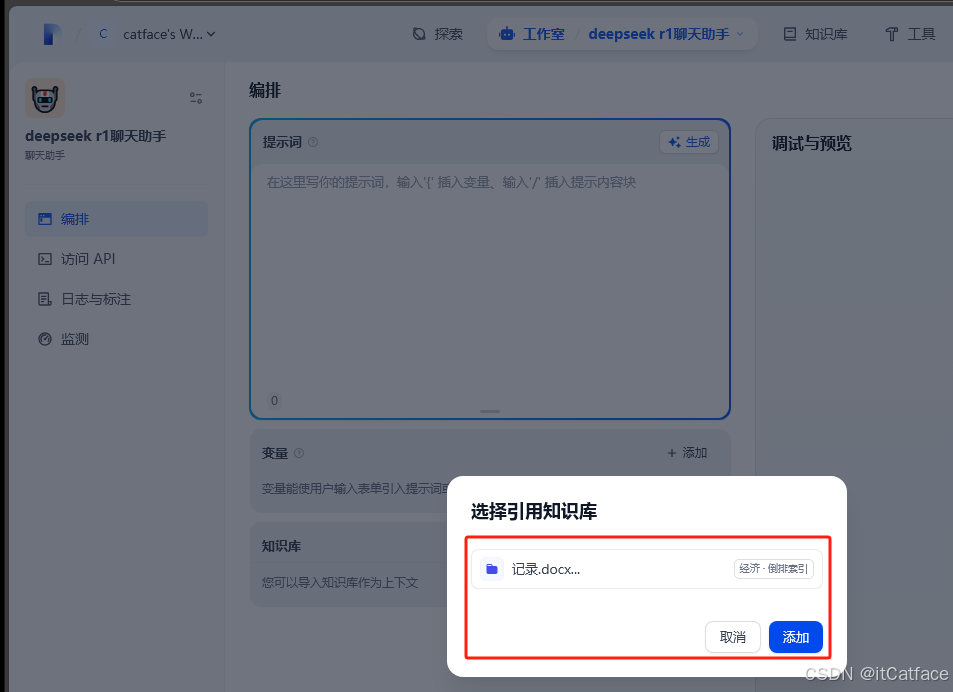Click the 生成 generate prompt button
Viewport: 953px width, 692px height.
[689, 142]
